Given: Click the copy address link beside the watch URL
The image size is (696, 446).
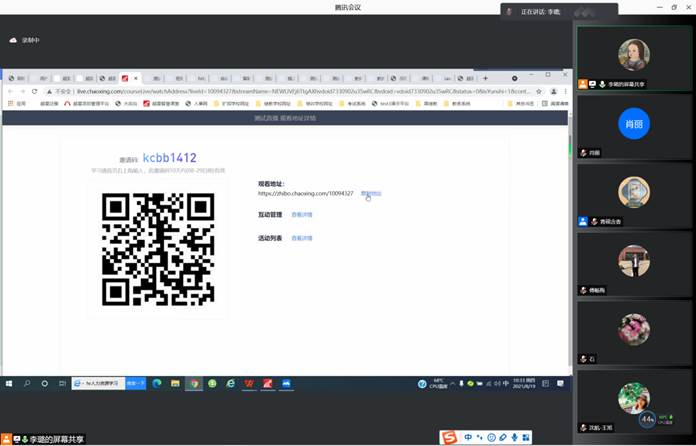Looking at the screenshot, I should coord(371,193).
